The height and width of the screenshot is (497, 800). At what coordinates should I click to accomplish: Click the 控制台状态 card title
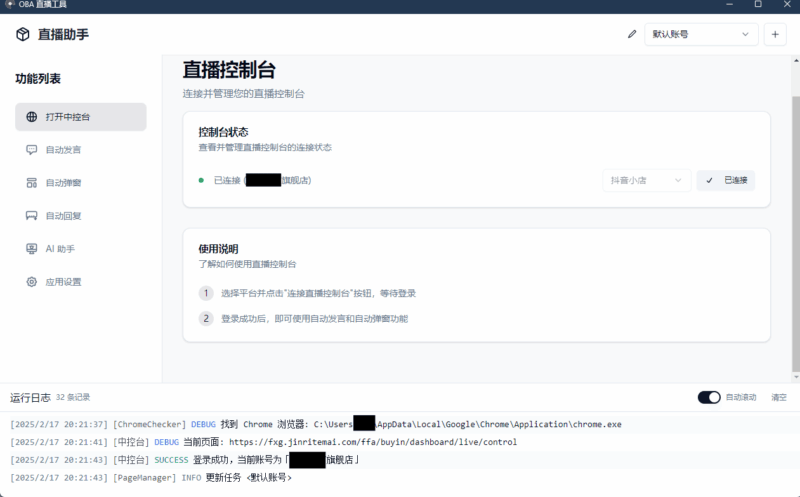point(223,132)
